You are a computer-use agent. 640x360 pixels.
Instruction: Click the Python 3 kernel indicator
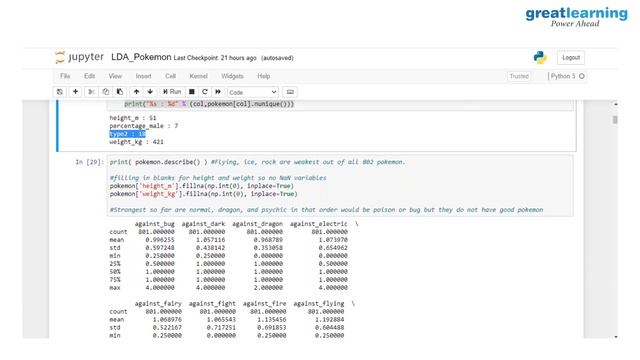pyautogui.click(x=567, y=76)
